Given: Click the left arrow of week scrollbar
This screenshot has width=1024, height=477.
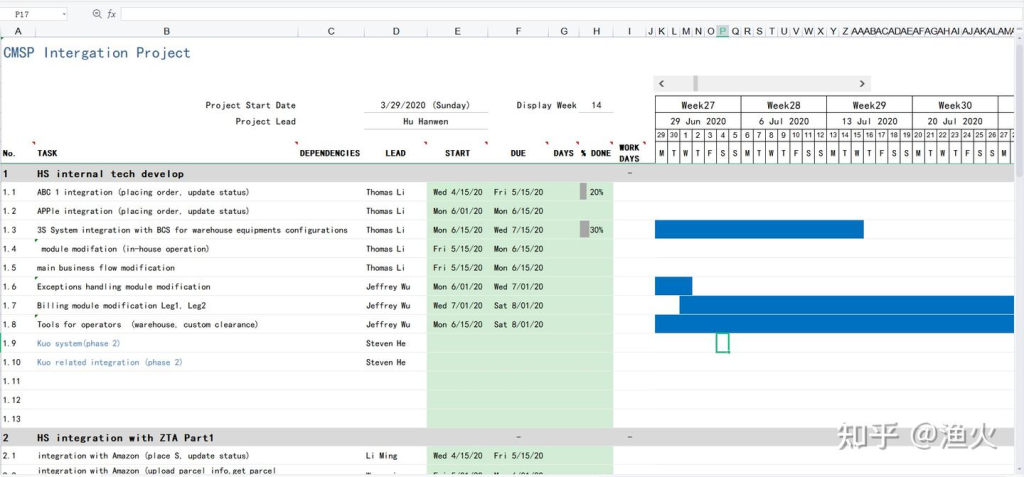Looking at the screenshot, I should tap(661, 84).
